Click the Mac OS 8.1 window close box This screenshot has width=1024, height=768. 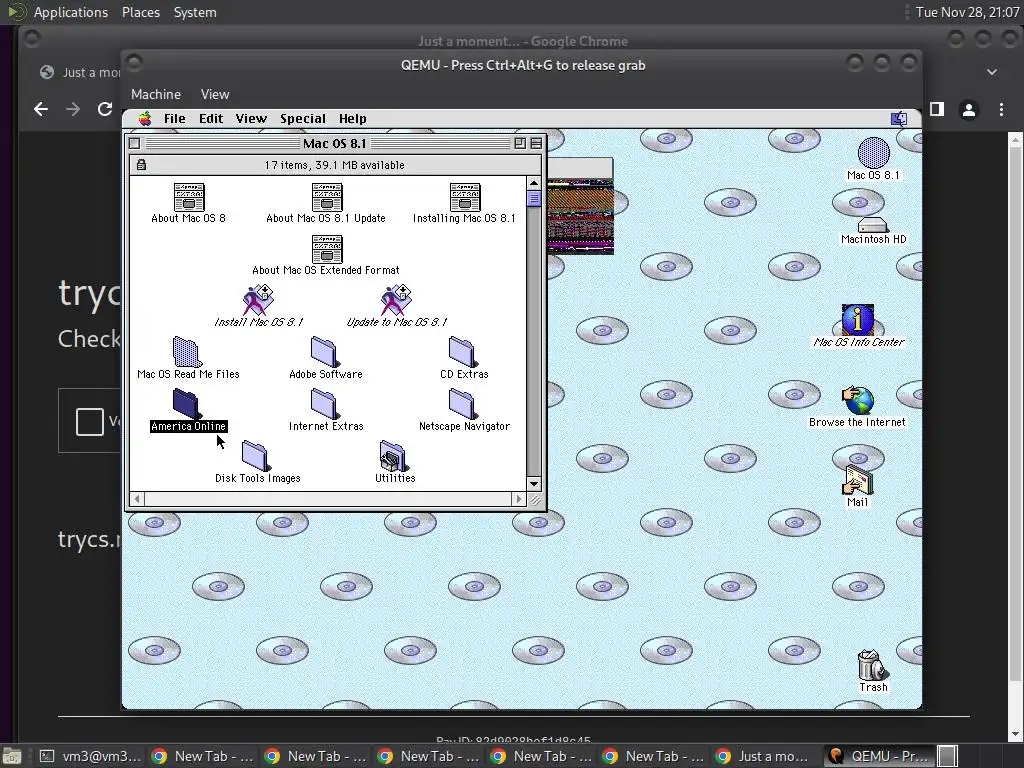[x=135, y=144]
